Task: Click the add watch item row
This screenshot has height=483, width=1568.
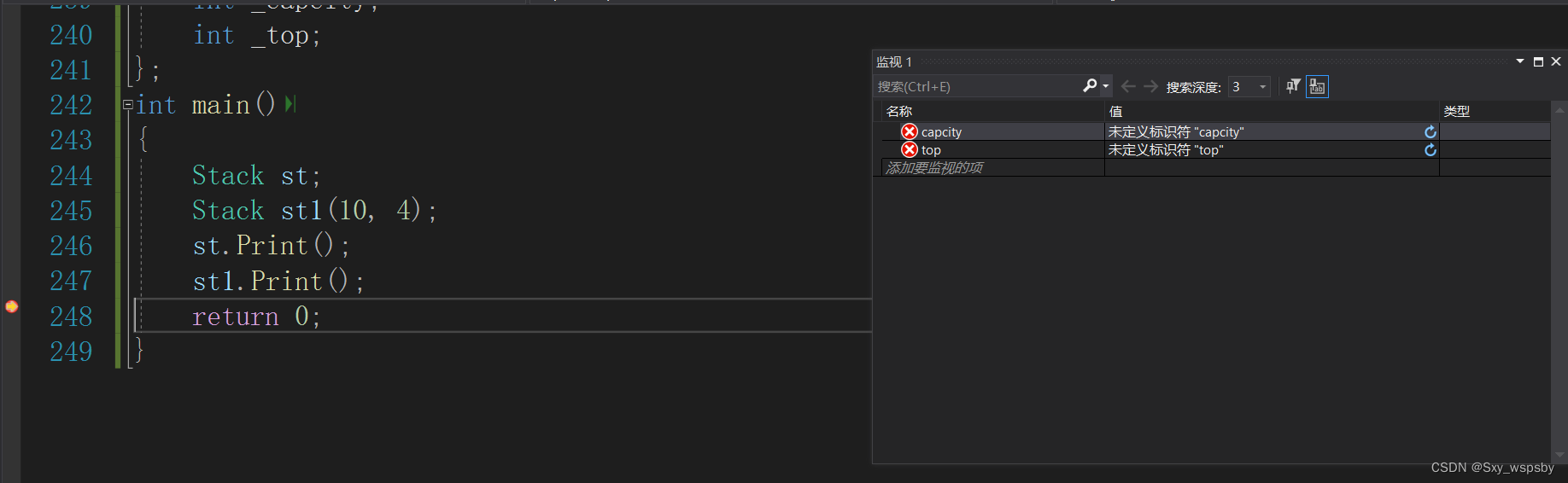Action: click(x=934, y=168)
